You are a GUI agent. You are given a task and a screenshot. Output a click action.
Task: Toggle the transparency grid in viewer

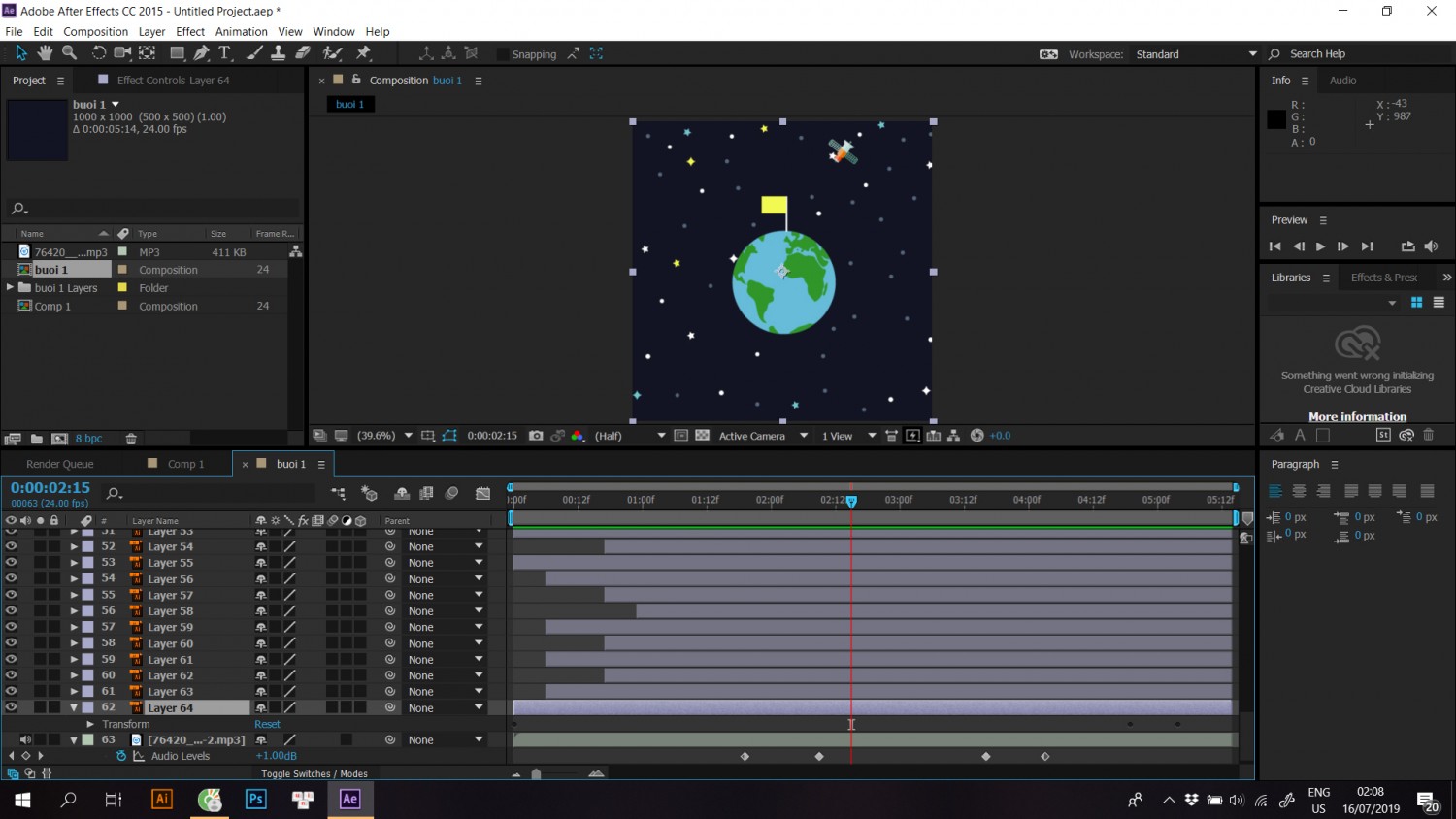coord(703,436)
